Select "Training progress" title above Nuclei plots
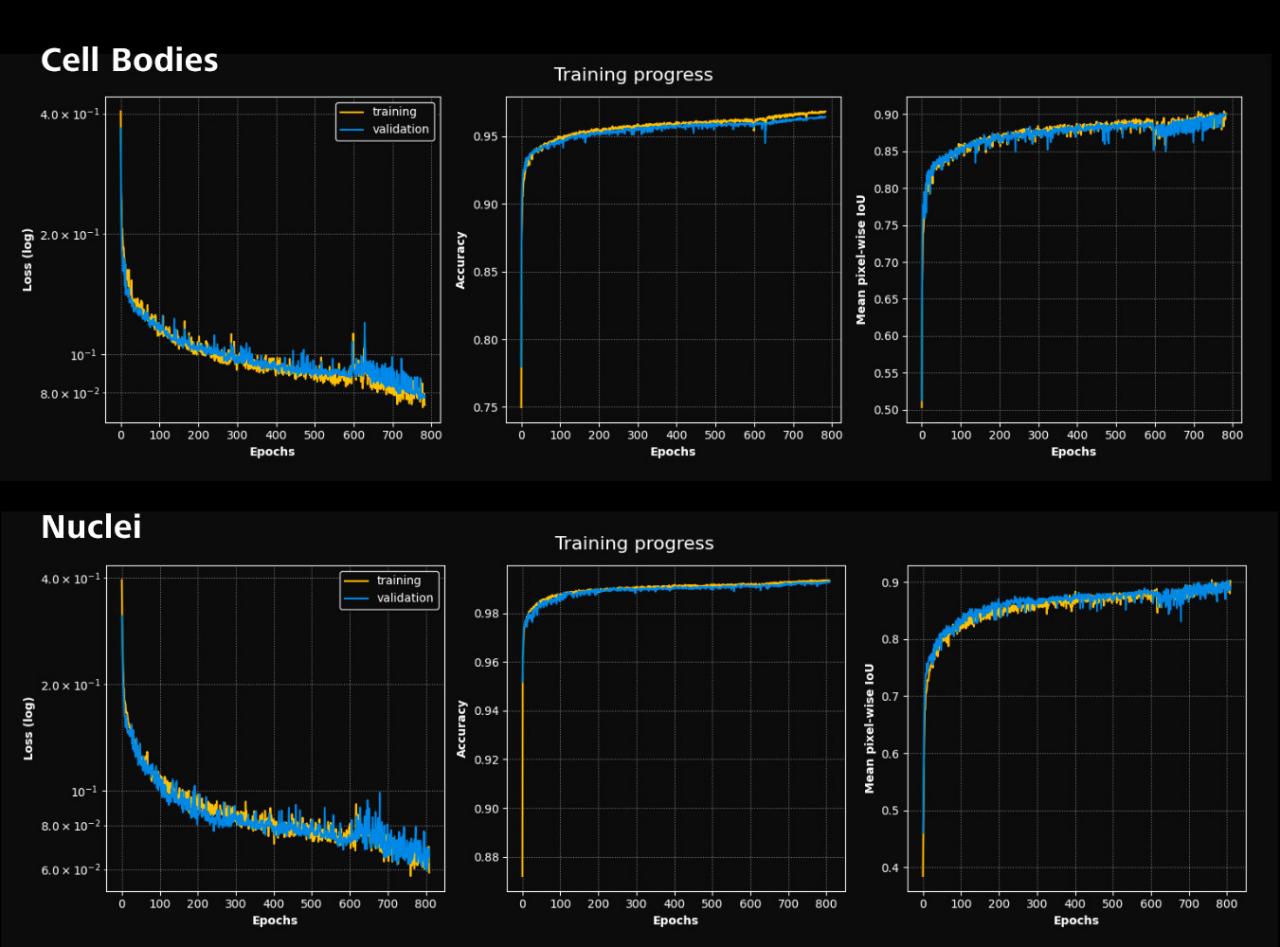The height and width of the screenshot is (947, 1280). pos(634,543)
